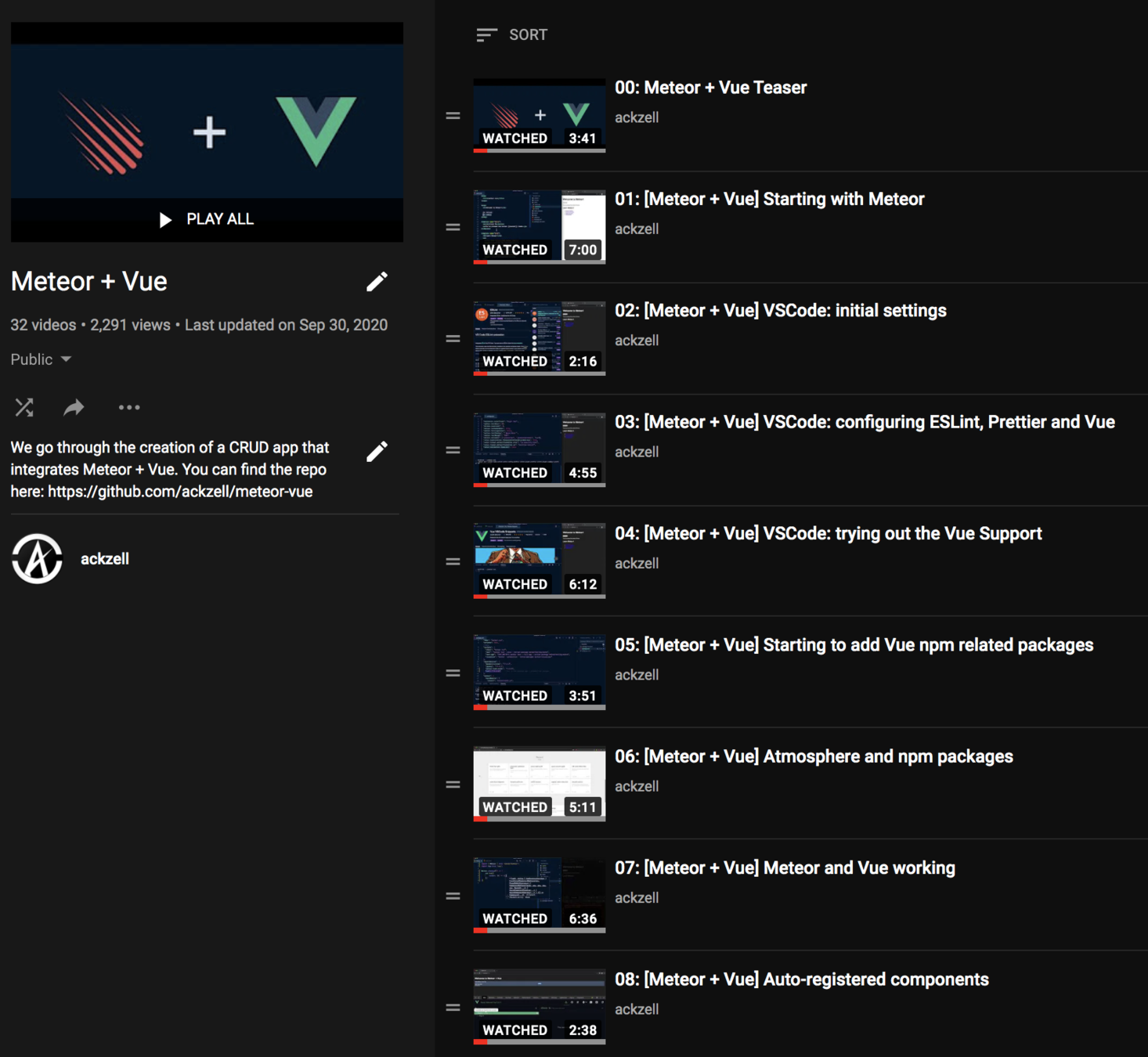Open video 06: Atmosphere and npm packages

pyautogui.click(x=814, y=756)
